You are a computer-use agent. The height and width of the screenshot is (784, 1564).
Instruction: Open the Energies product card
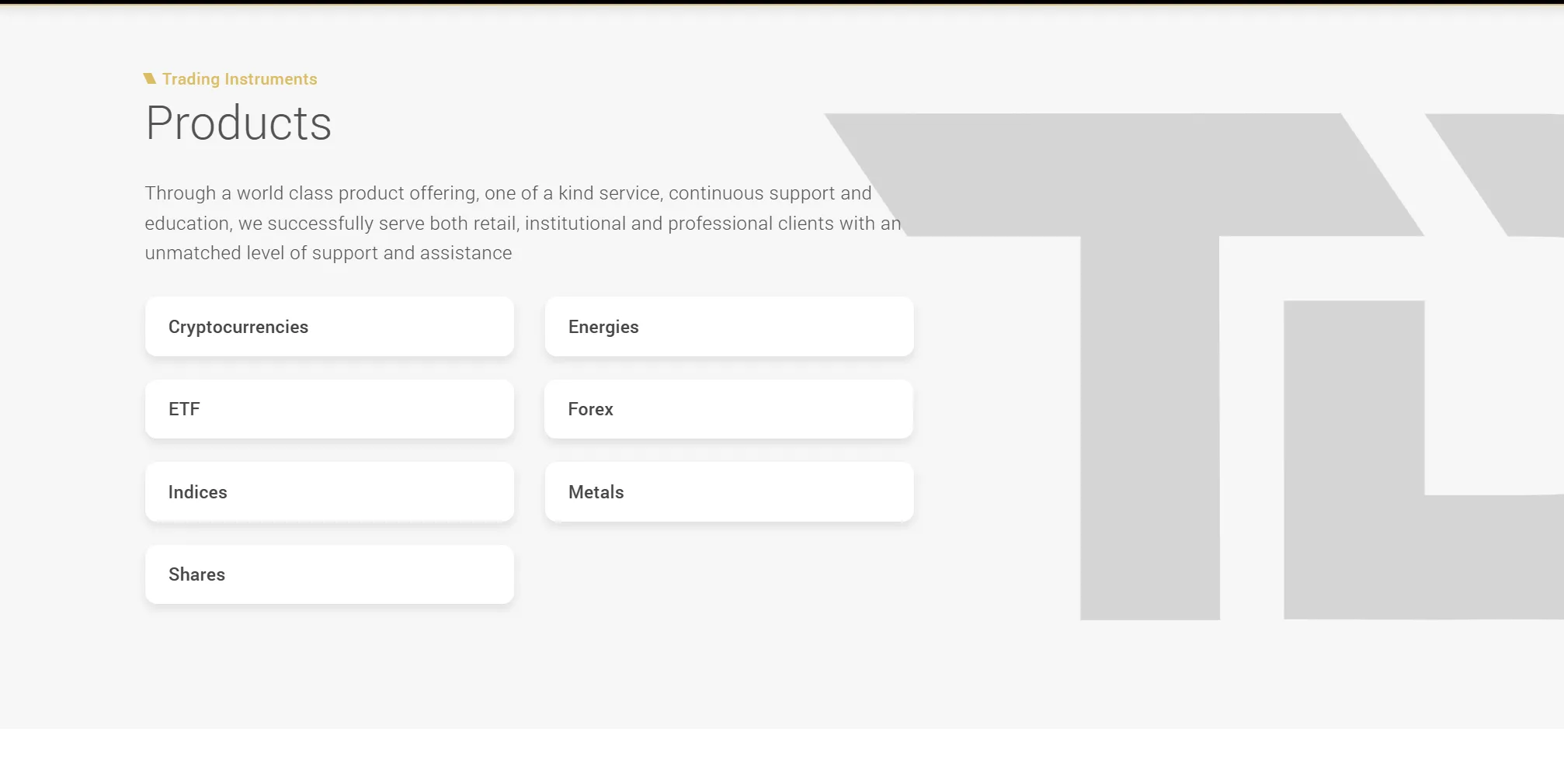pos(729,327)
